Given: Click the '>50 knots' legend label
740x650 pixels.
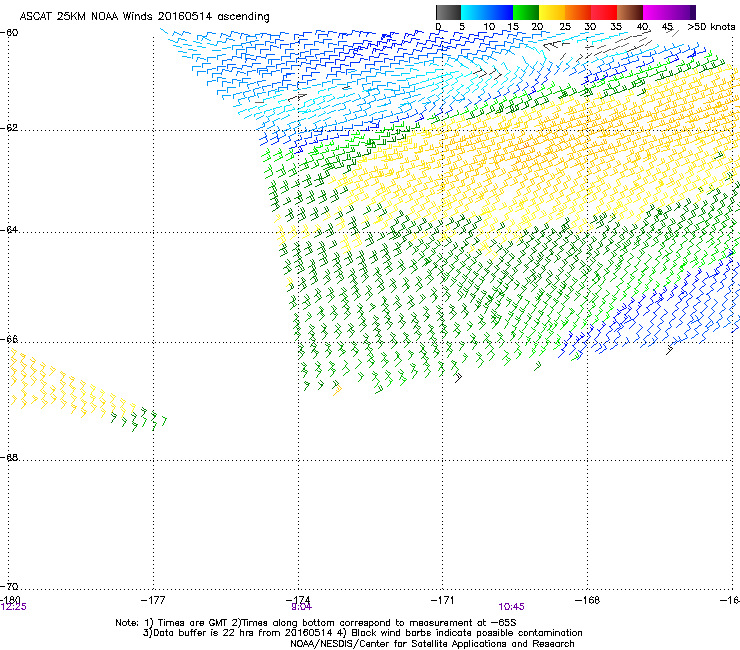Looking at the screenshot, I should point(711,27).
